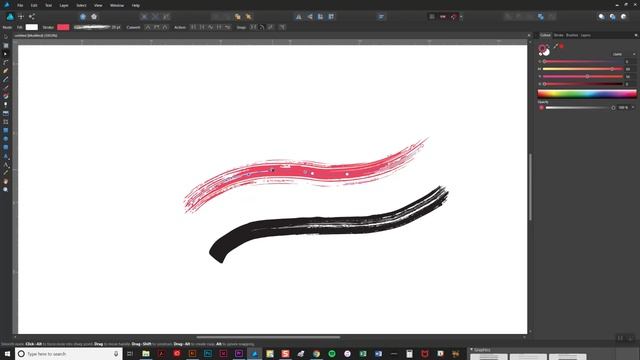The image size is (640, 360).
Task: Toggle the last Snap option icon
Action: point(282,27)
